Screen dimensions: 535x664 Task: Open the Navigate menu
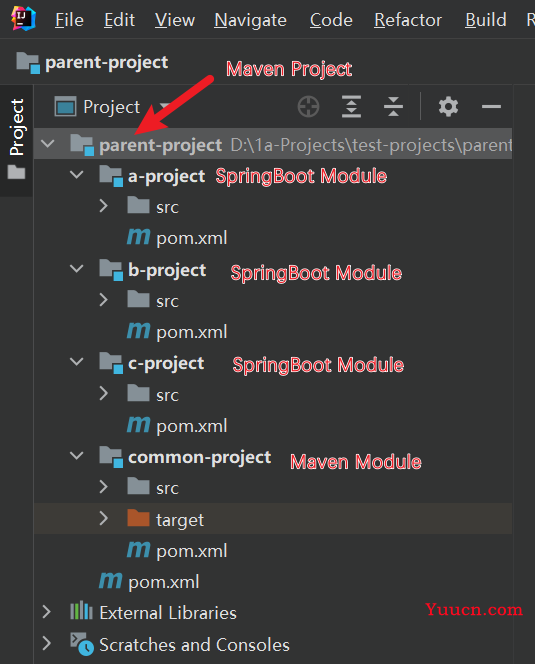tap(250, 20)
